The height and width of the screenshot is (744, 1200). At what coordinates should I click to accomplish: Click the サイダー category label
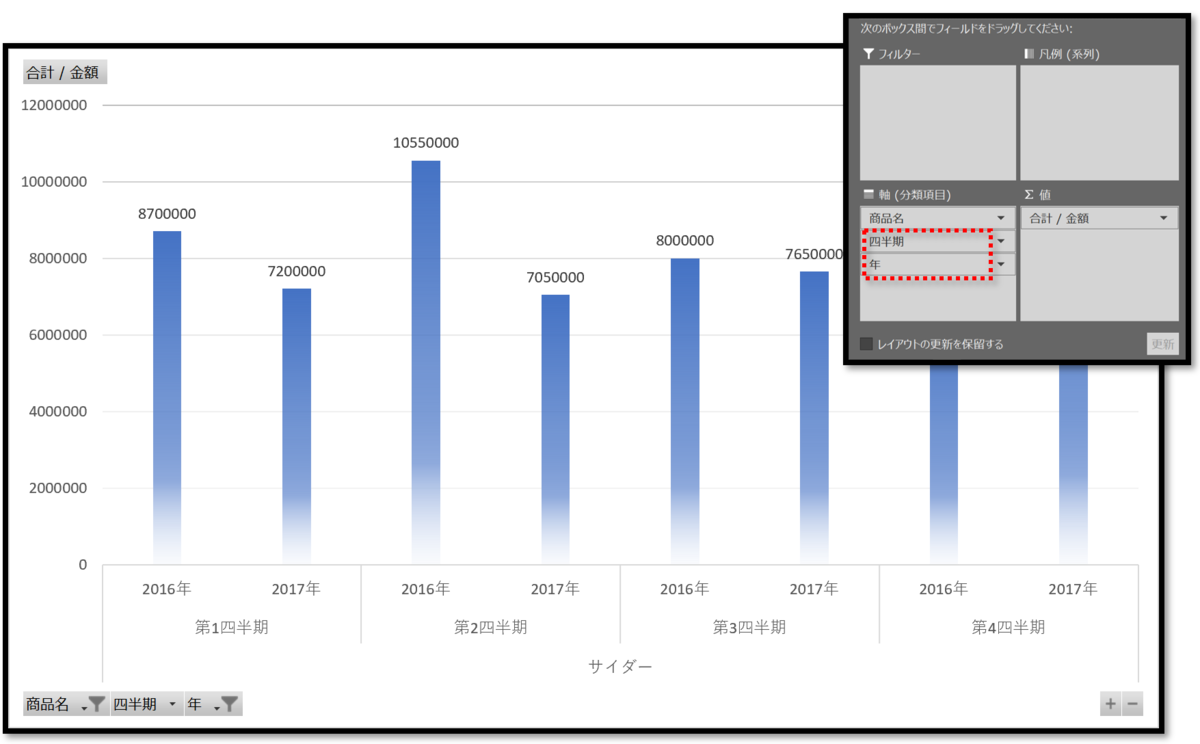click(x=620, y=666)
